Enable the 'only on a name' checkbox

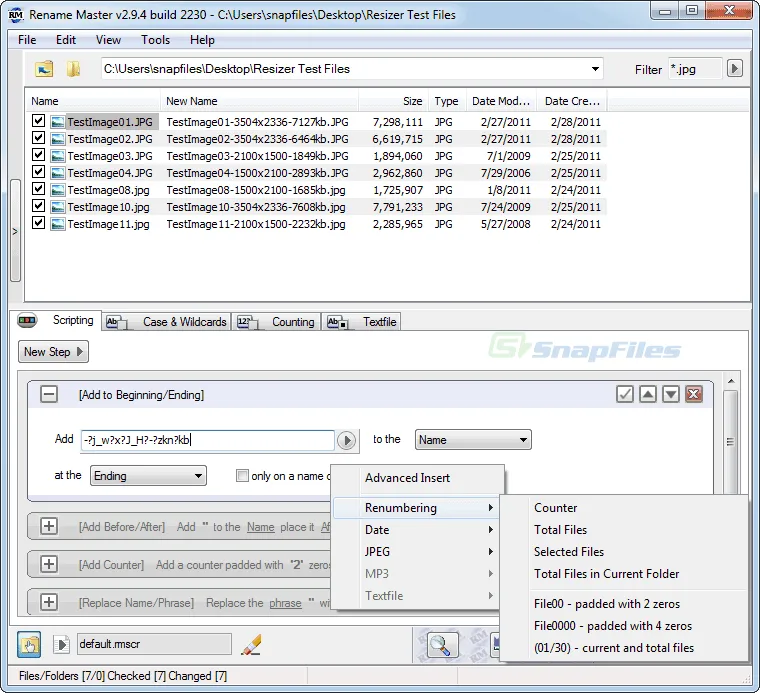(242, 476)
